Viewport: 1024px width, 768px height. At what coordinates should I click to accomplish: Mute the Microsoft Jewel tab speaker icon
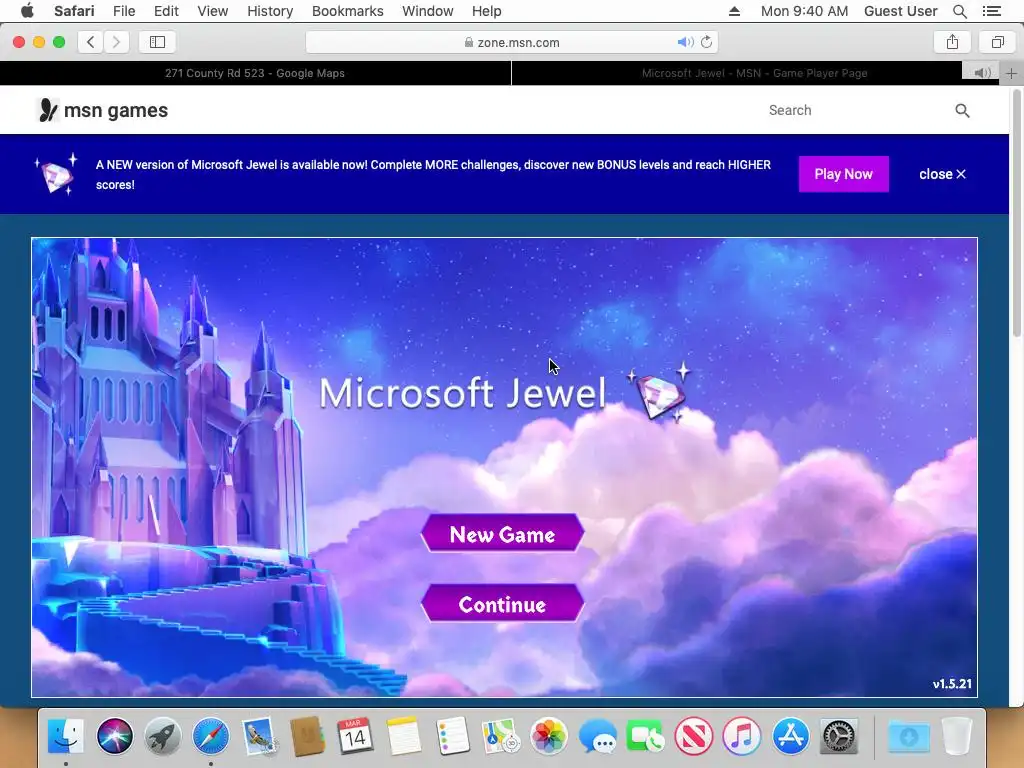(982, 73)
